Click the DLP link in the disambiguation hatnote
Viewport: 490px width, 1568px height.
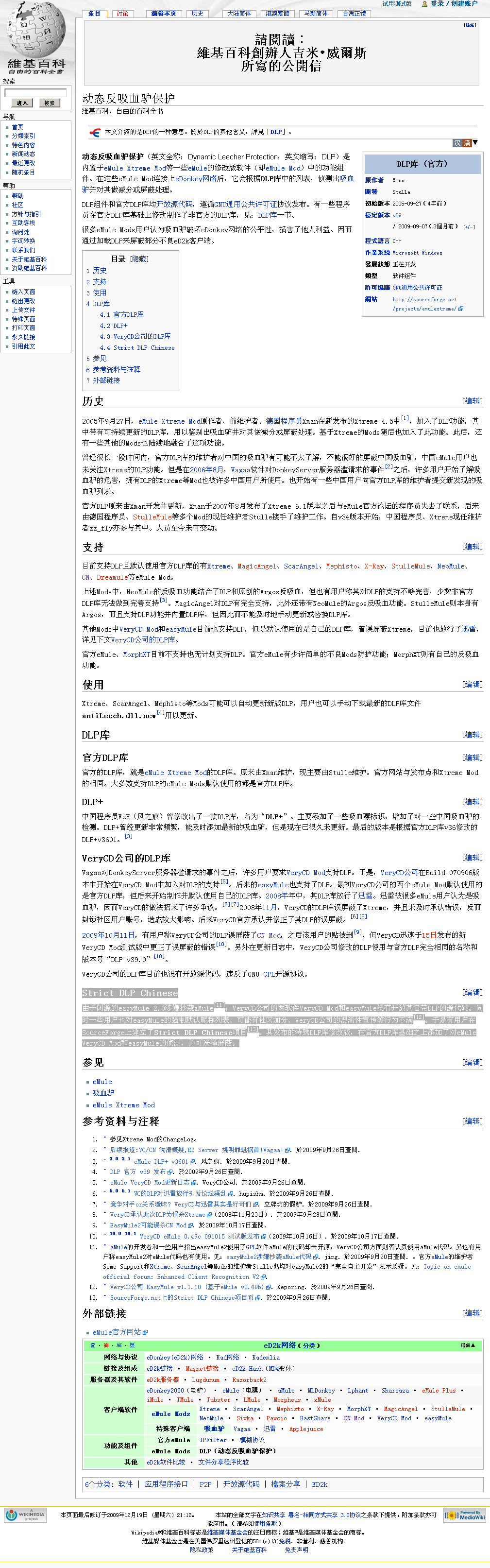point(276,132)
